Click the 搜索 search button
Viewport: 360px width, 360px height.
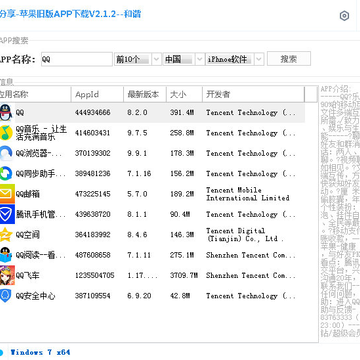point(289,59)
